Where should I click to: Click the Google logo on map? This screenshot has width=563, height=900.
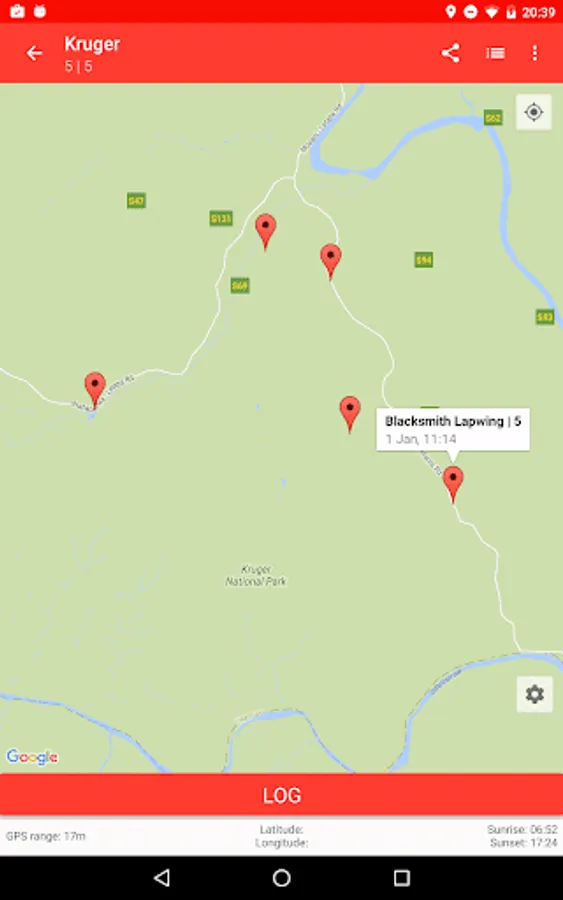32,757
